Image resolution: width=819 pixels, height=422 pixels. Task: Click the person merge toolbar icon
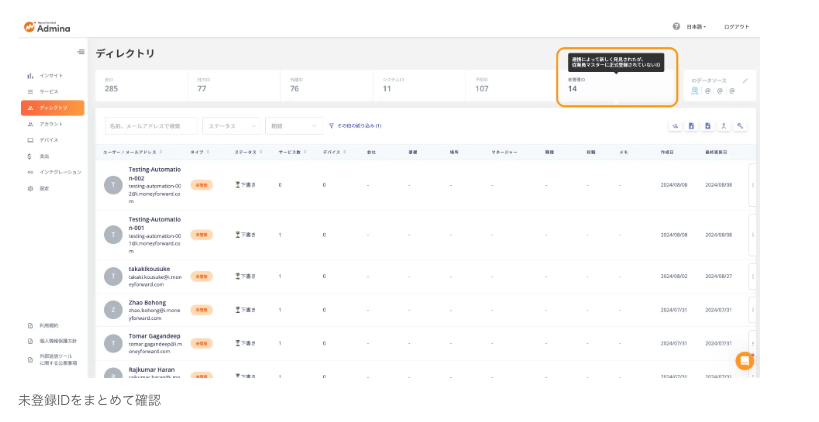724,126
